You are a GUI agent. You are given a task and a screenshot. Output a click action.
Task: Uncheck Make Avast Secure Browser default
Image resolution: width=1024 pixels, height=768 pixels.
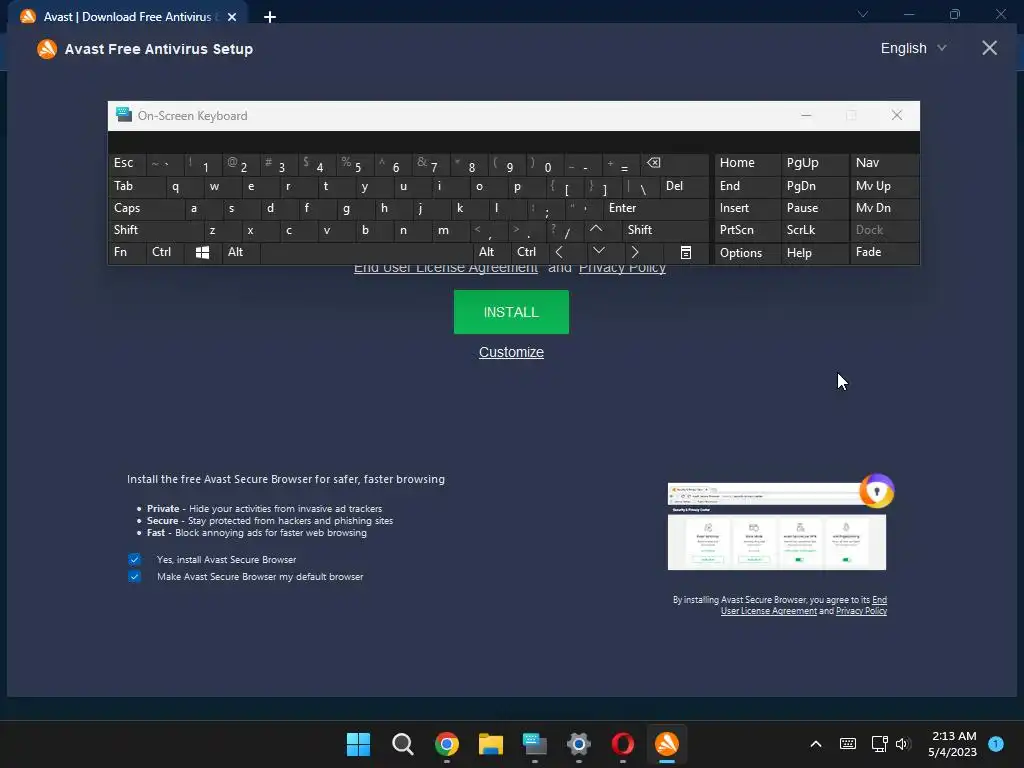pos(134,577)
